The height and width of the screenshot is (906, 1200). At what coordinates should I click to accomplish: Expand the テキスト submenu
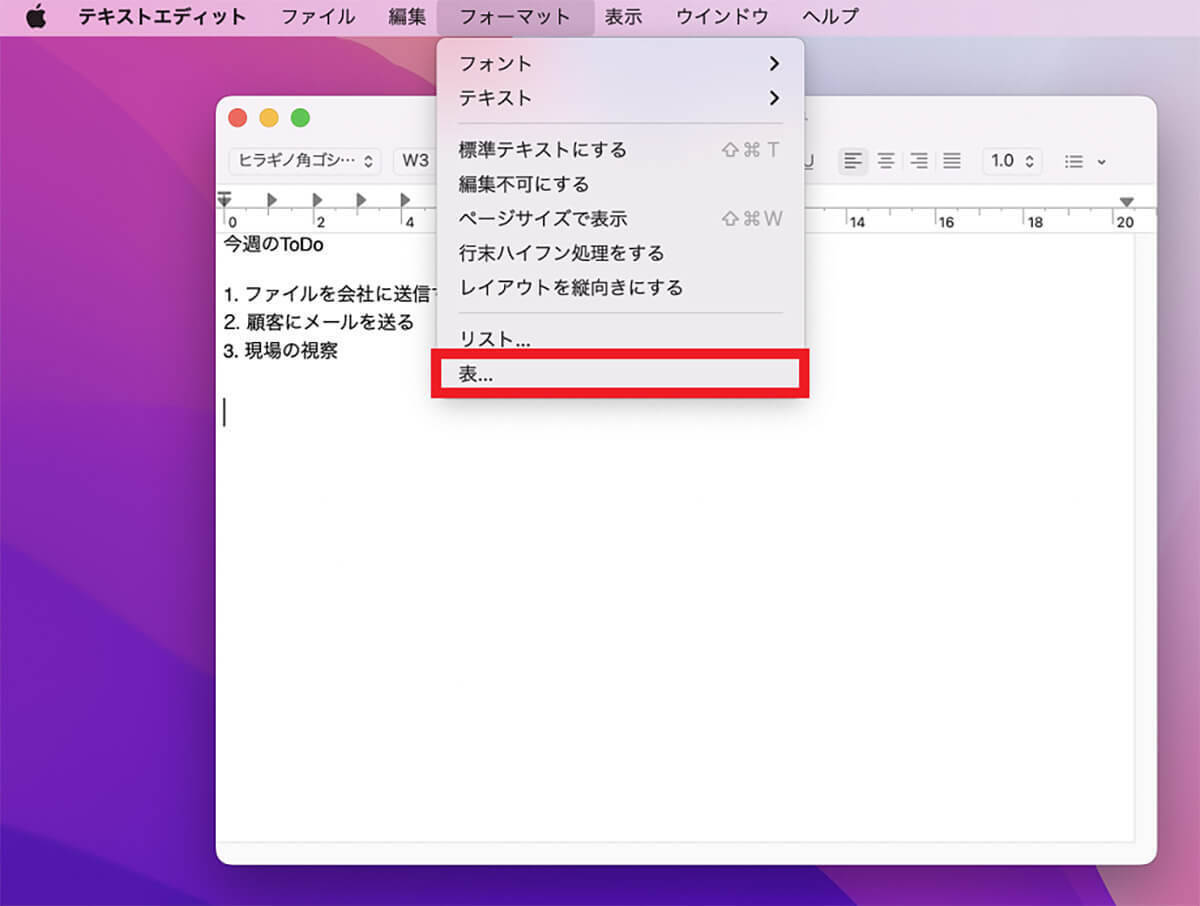619,98
